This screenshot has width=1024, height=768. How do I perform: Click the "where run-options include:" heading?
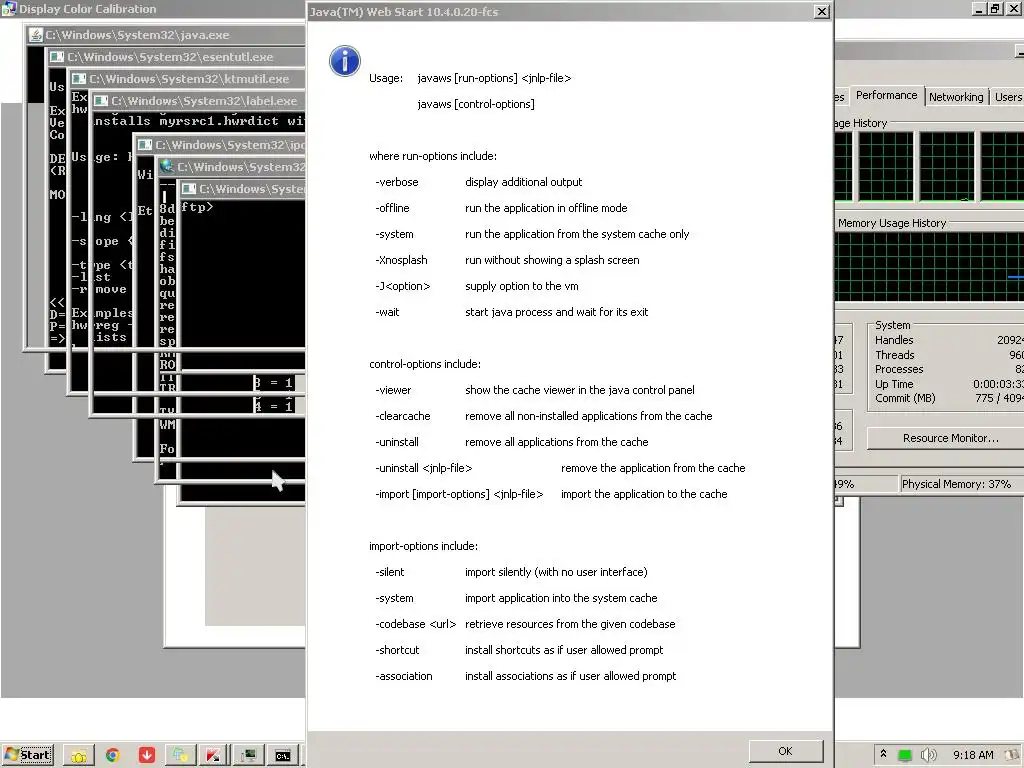[433, 156]
